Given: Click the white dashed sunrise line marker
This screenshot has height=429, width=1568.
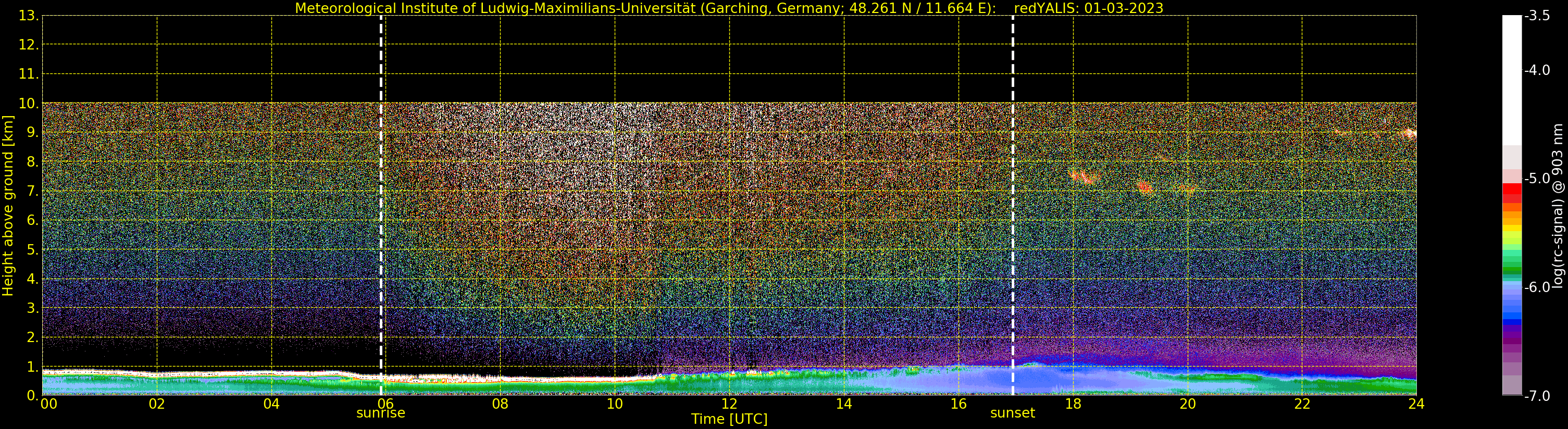Looking at the screenshot, I should pyautogui.click(x=381, y=206).
